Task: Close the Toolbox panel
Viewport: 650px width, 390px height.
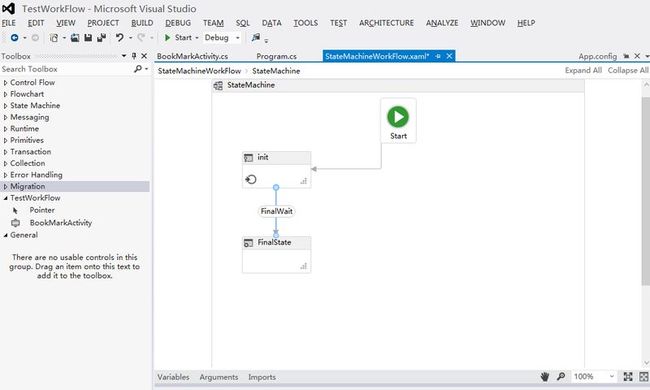Action: [x=144, y=56]
